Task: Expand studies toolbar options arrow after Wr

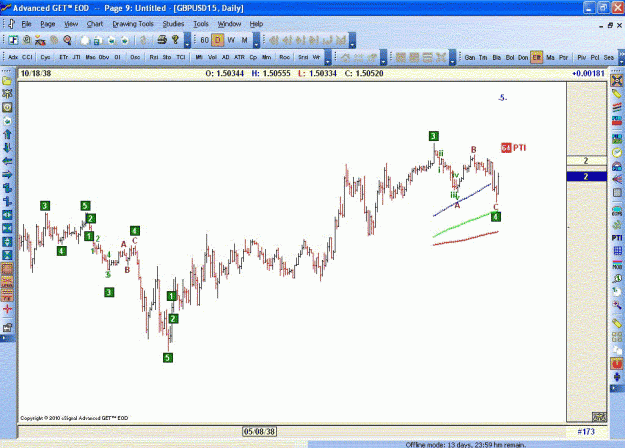Action: pos(328,57)
